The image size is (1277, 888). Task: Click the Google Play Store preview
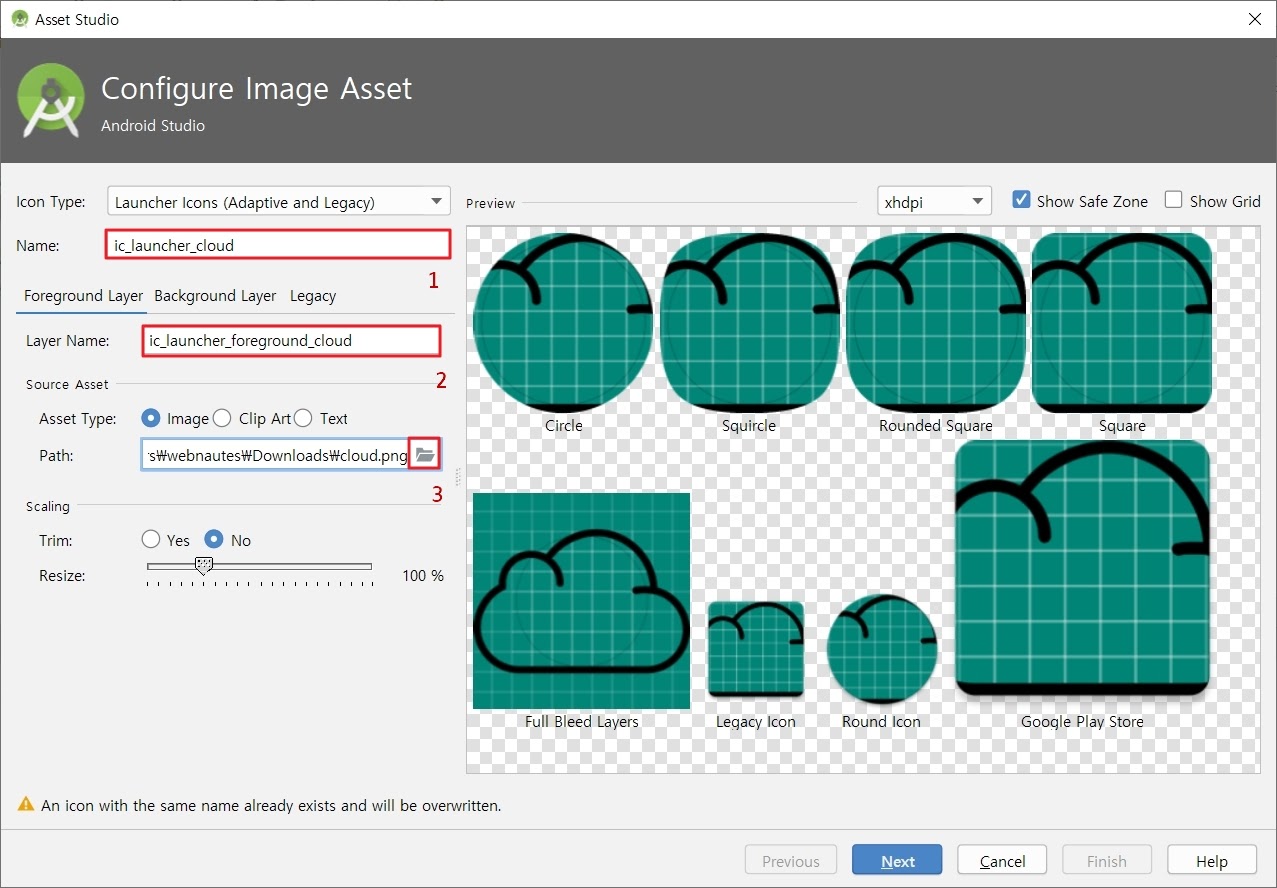(1082, 568)
